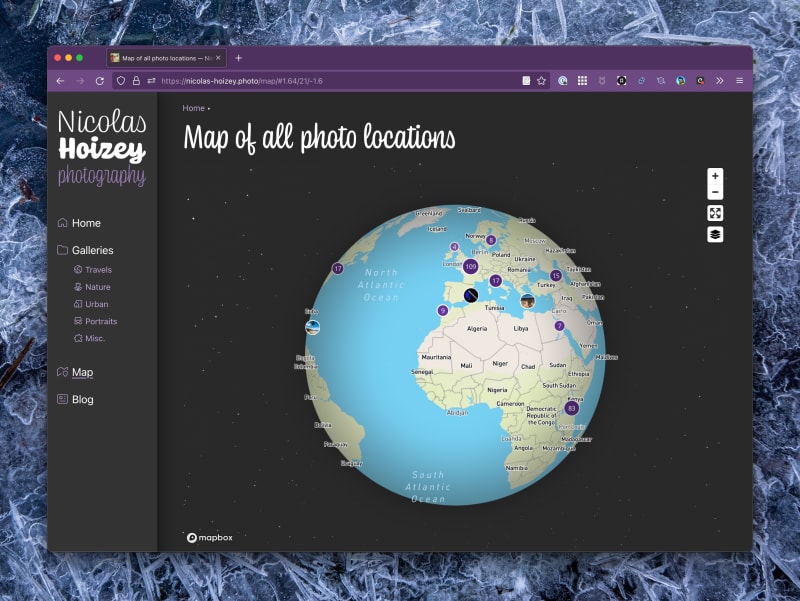
Task: Open the reader view icon in address bar
Action: [x=526, y=81]
